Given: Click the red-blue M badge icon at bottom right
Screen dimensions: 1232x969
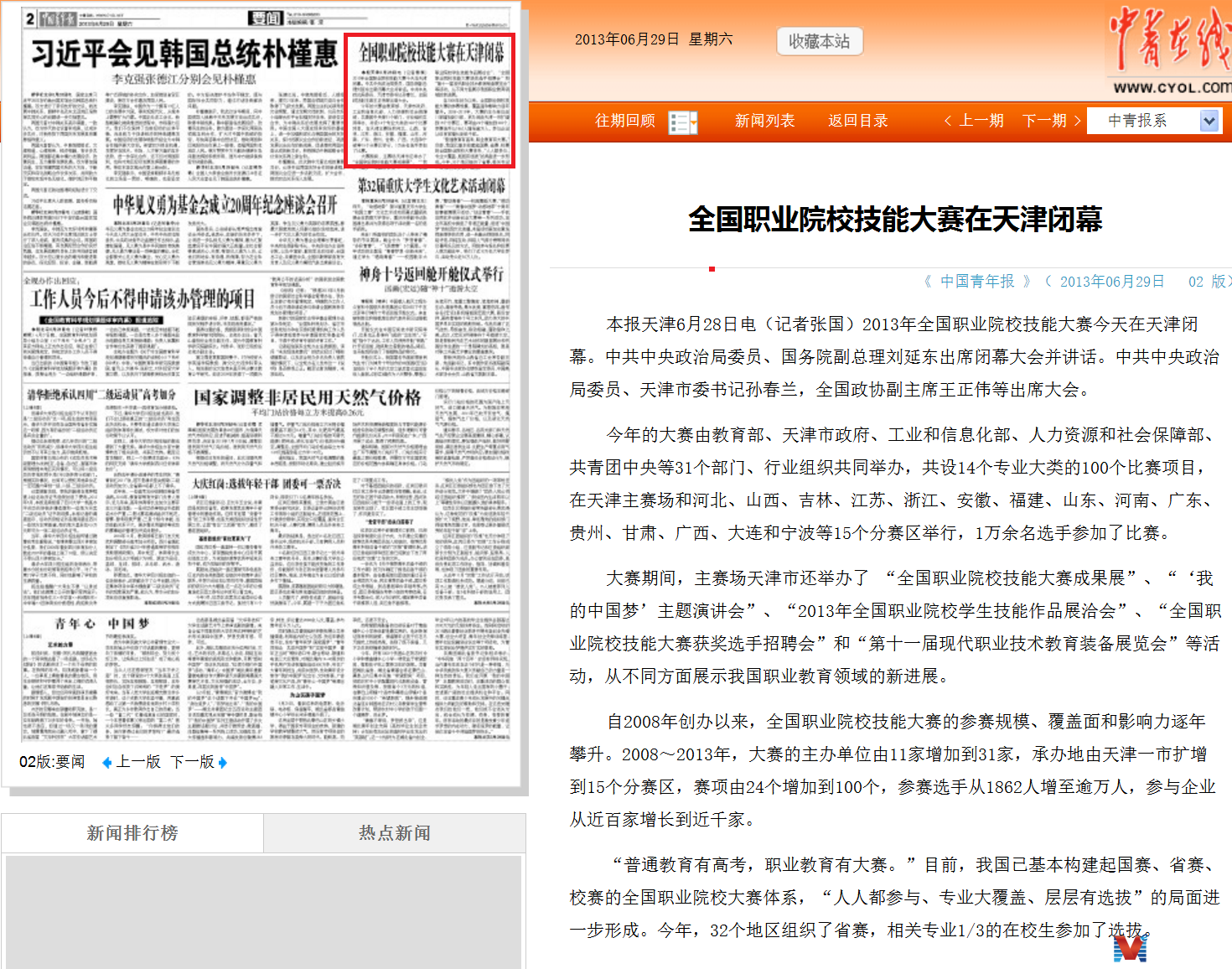Looking at the screenshot, I should 1130,948.
